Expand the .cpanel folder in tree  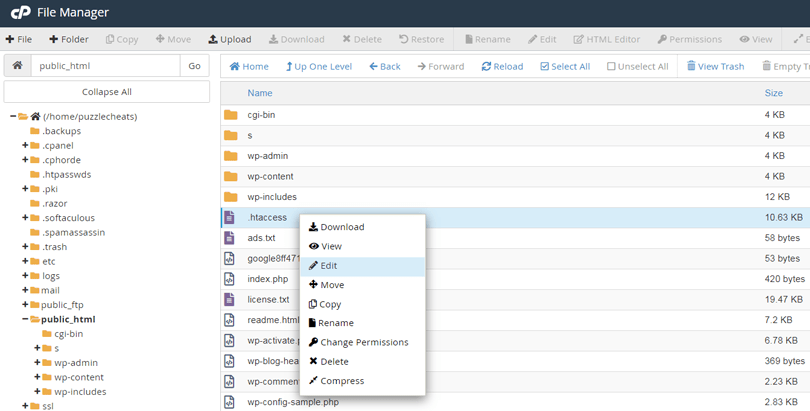pos(25,146)
